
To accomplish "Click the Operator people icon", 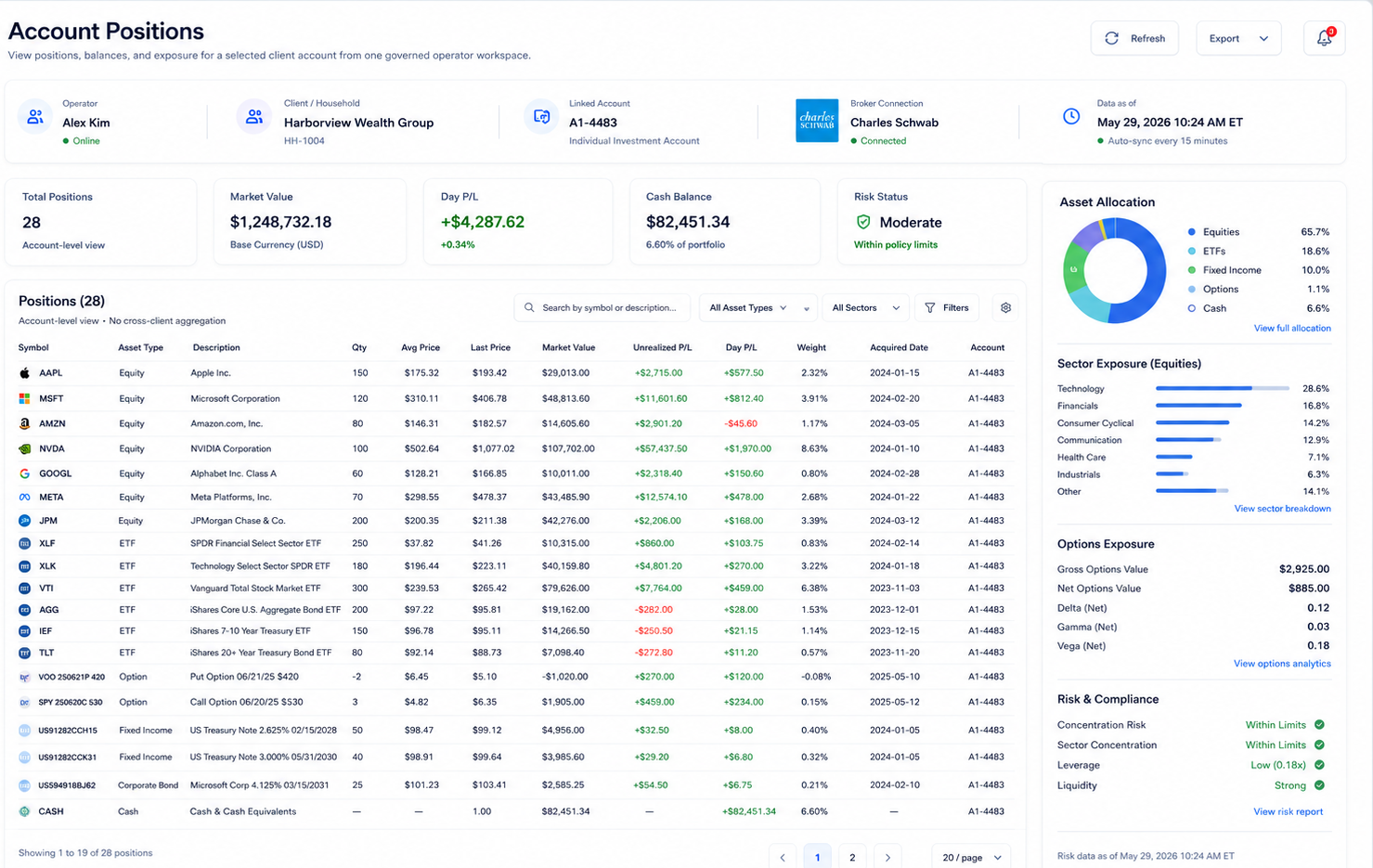I will tap(35, 117).
